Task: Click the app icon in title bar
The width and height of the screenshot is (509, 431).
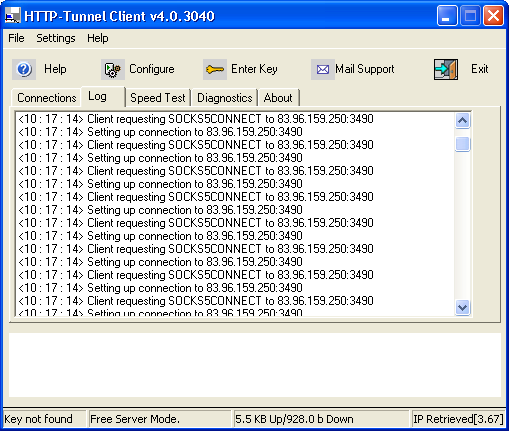Action: coord(13,15)
